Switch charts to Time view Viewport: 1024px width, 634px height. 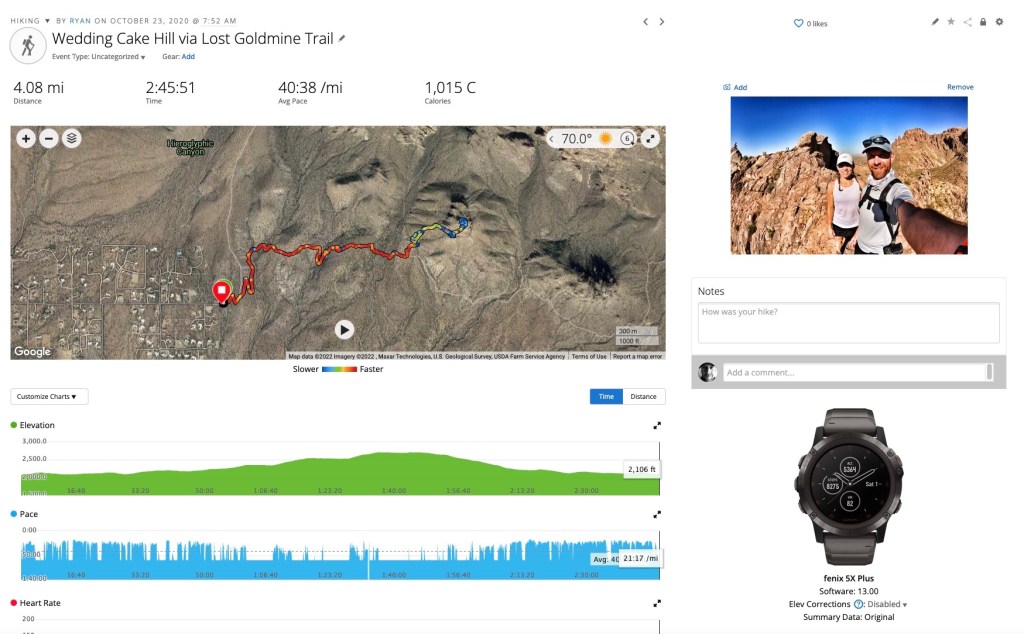tap(606, 397)
